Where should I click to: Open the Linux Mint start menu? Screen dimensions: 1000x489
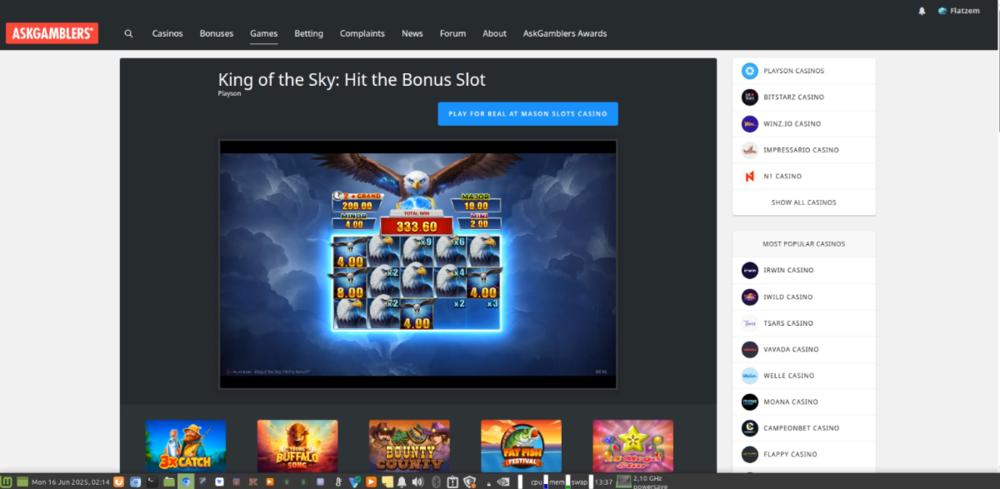[x=7, y=481]
